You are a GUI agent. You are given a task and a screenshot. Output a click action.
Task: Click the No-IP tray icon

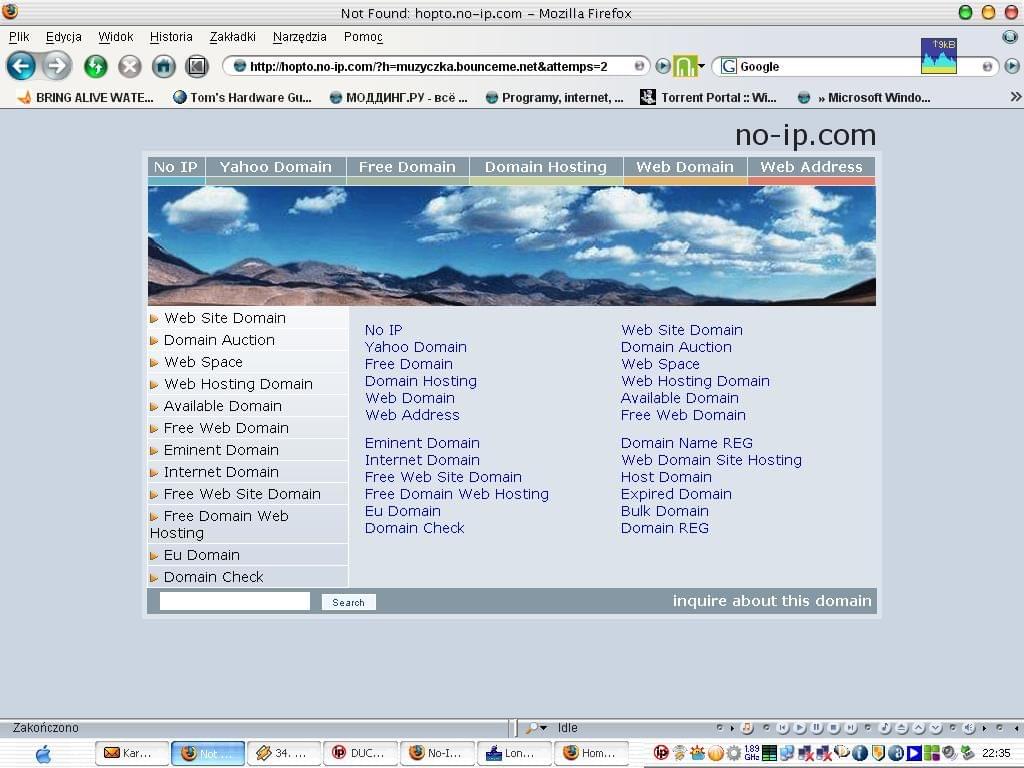tap(661, 753)
